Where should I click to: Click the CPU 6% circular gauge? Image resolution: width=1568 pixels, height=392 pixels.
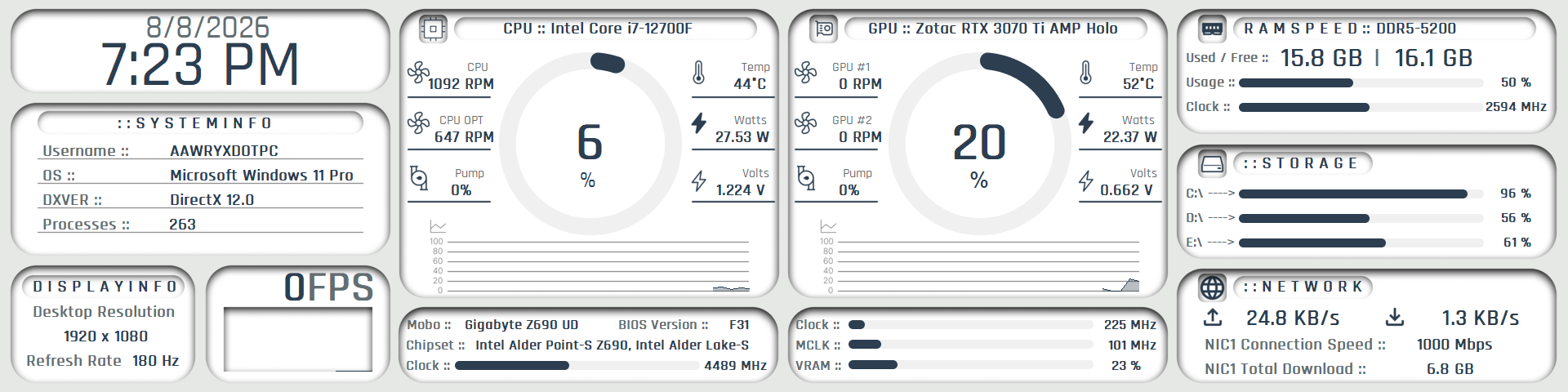(x=590, y=144)
